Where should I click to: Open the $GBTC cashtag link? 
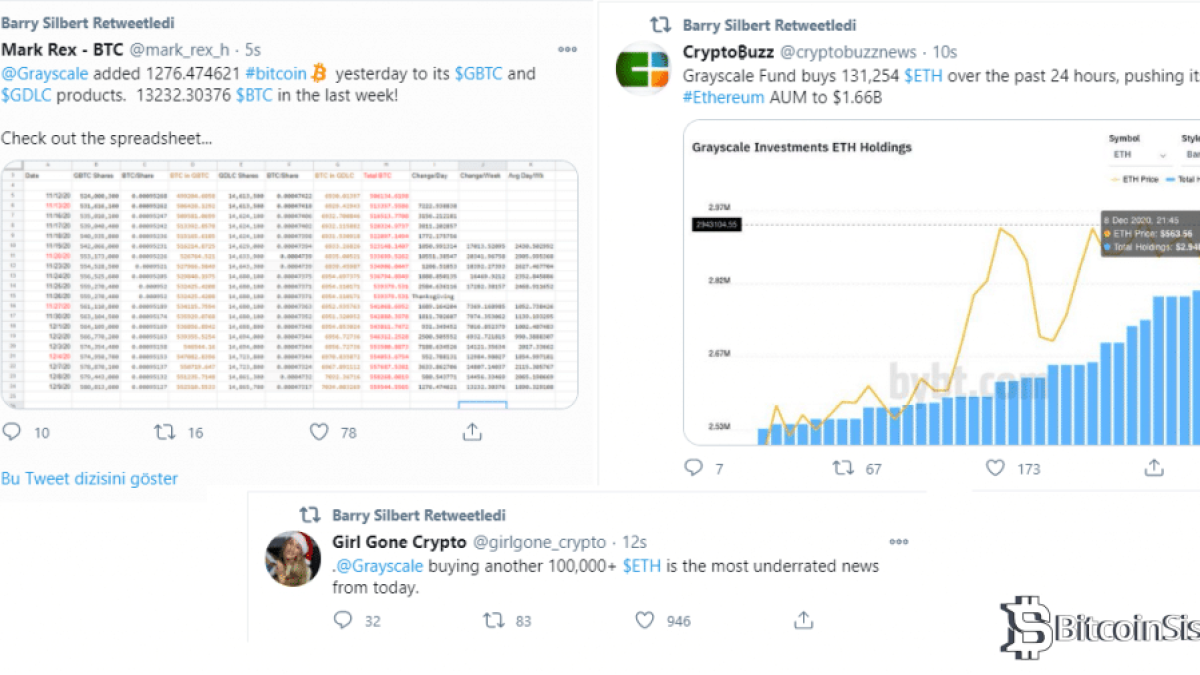point(479,73)
